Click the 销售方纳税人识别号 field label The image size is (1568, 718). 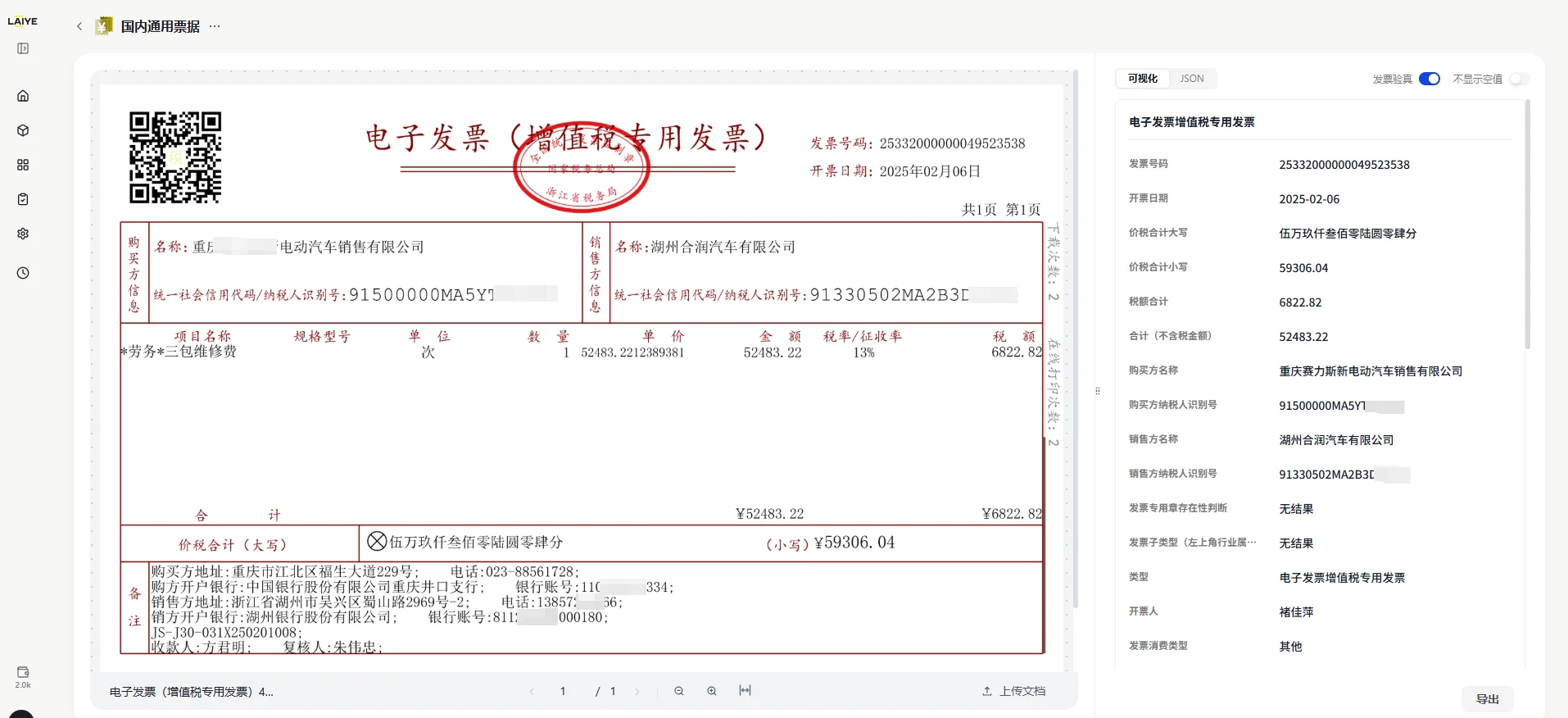coord(1173,474)
